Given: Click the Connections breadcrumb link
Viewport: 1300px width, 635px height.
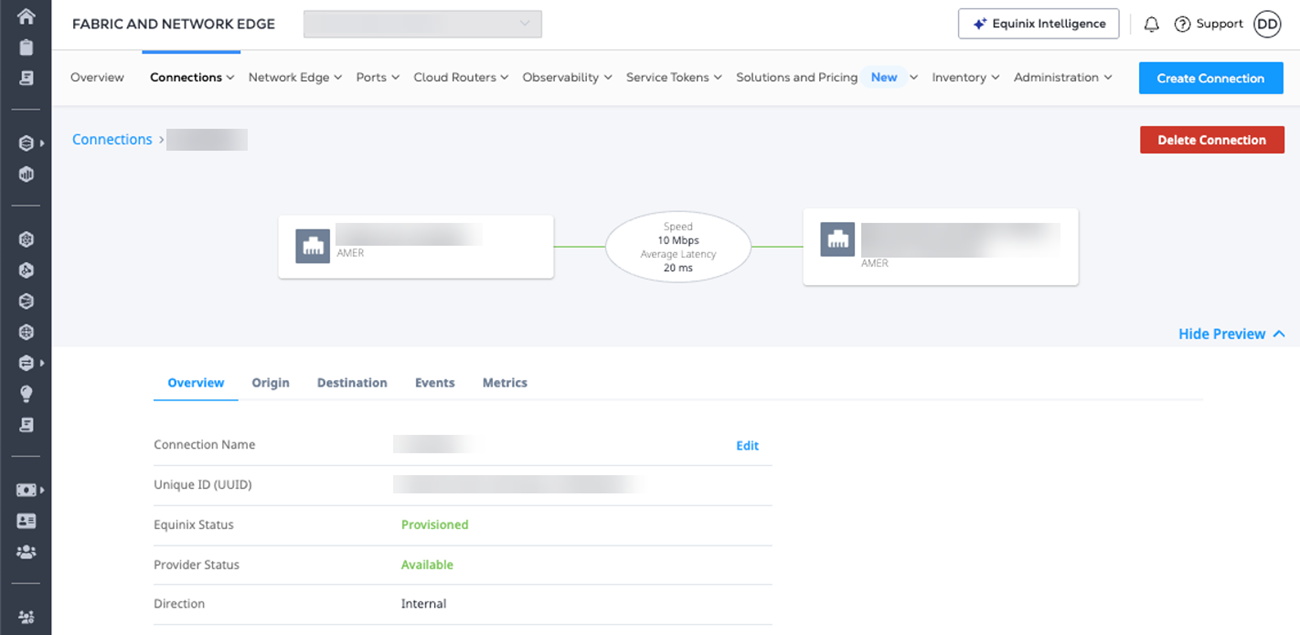Looking at the screenshot, I should pos(112,140).
